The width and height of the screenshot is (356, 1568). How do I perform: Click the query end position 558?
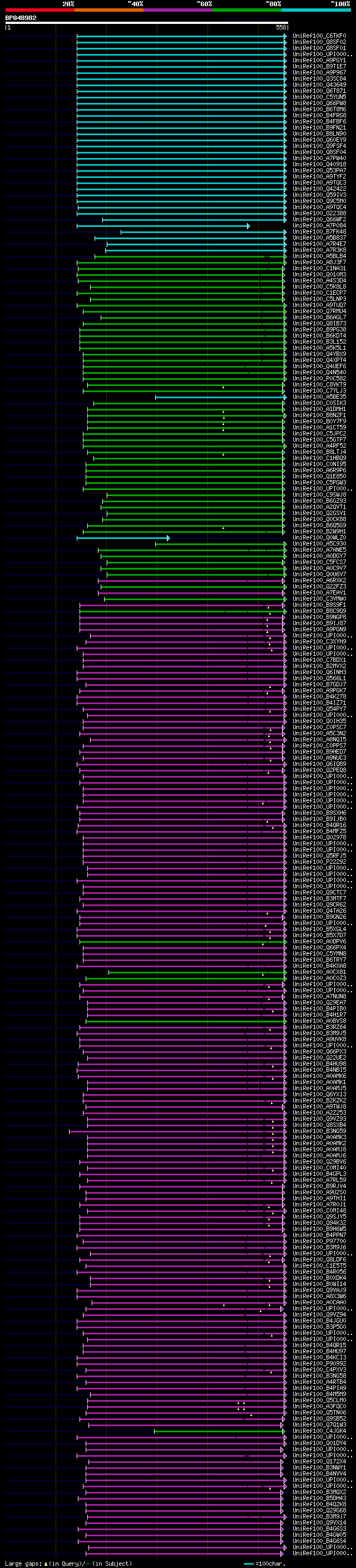pos(281,27)
